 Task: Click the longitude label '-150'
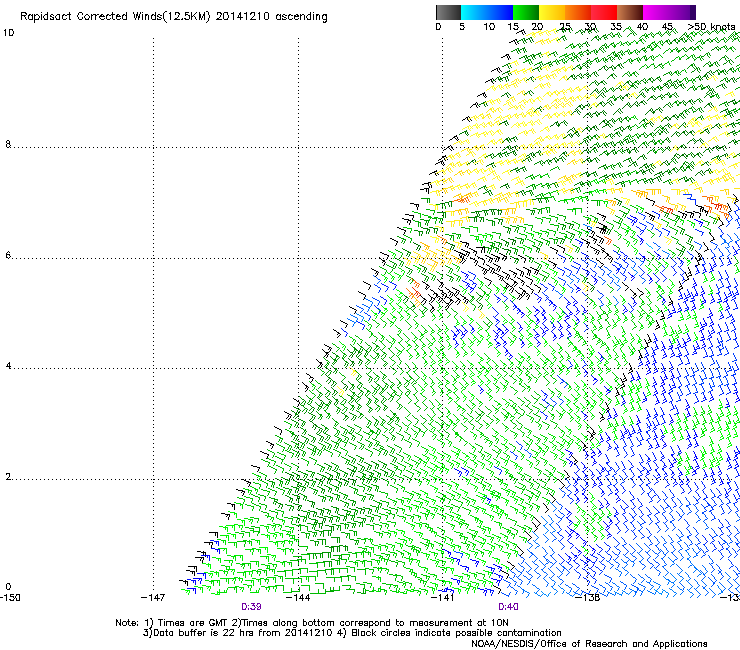[x=10, y=598]
